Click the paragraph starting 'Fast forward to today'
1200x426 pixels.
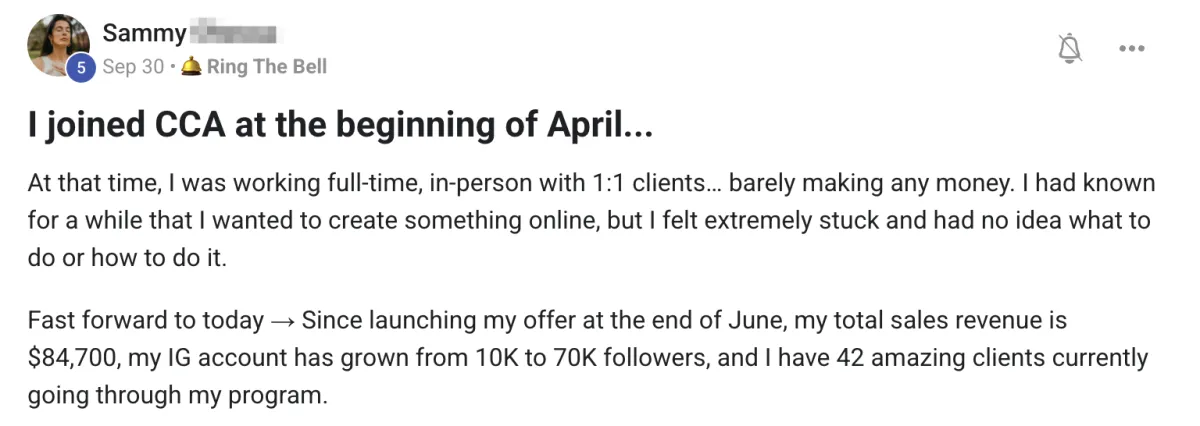point(588,358)
